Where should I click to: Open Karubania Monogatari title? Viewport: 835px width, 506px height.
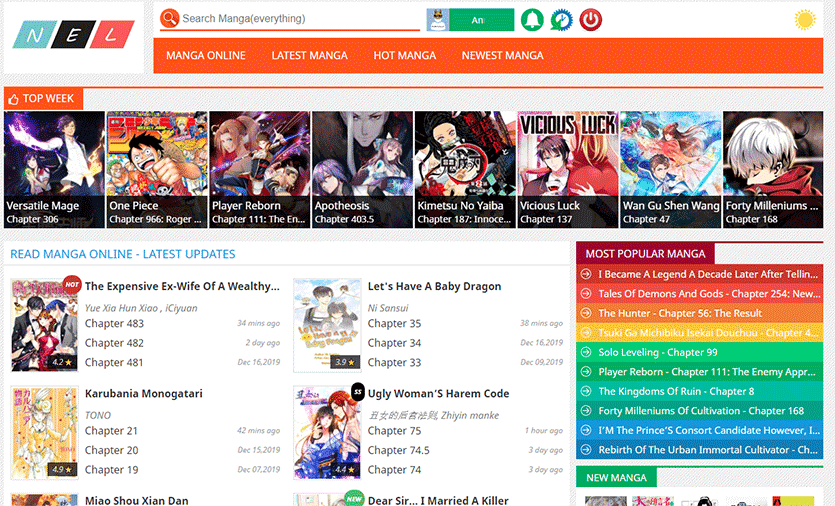[144, 394]
